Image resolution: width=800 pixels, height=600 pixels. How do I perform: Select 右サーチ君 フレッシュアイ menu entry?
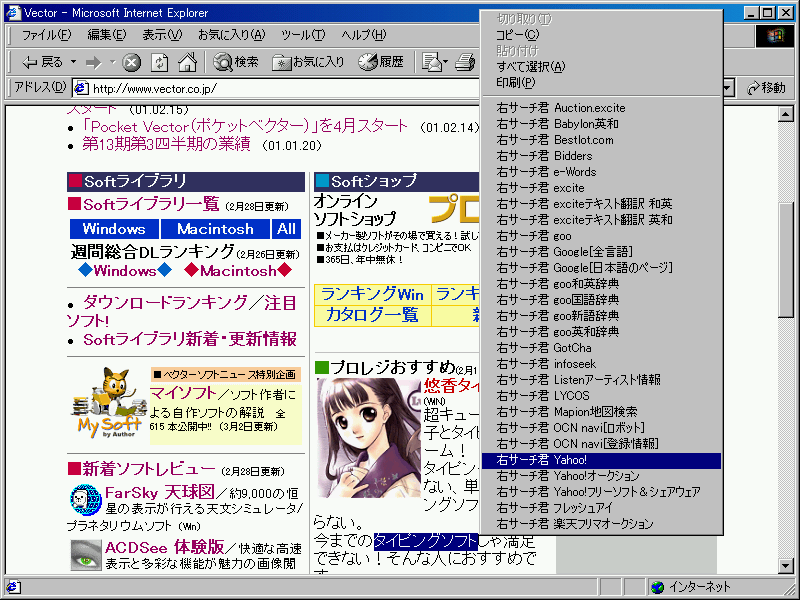[x=602, y=508]
